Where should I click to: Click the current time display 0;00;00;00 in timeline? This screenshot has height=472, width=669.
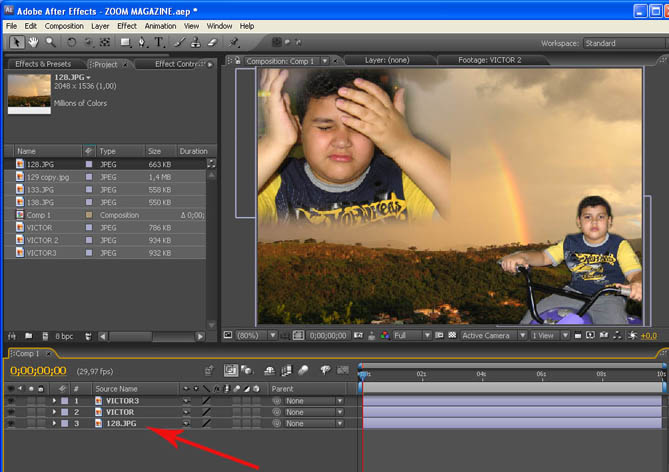[x=38, y=371]
